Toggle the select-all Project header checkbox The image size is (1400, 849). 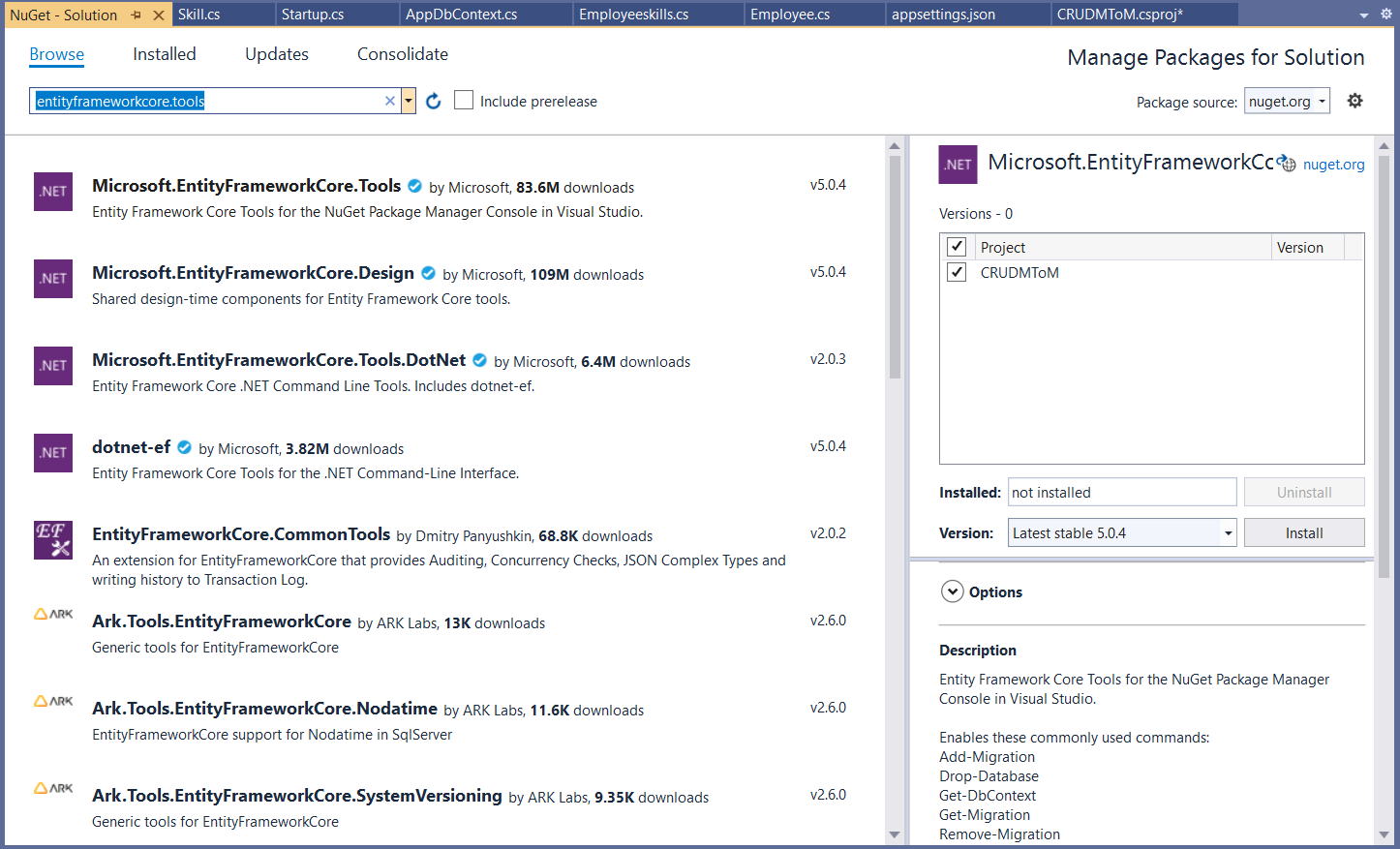(x=957, y=247)
